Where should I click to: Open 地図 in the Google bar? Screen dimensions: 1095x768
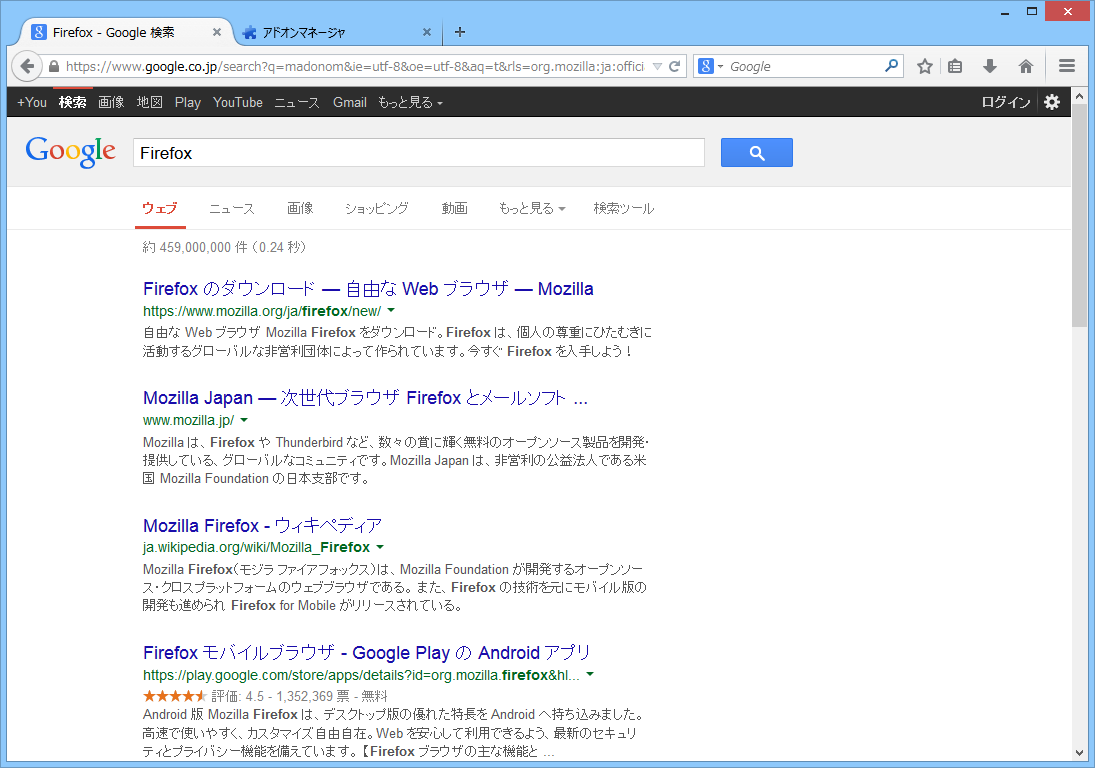[x=149, y=102]
